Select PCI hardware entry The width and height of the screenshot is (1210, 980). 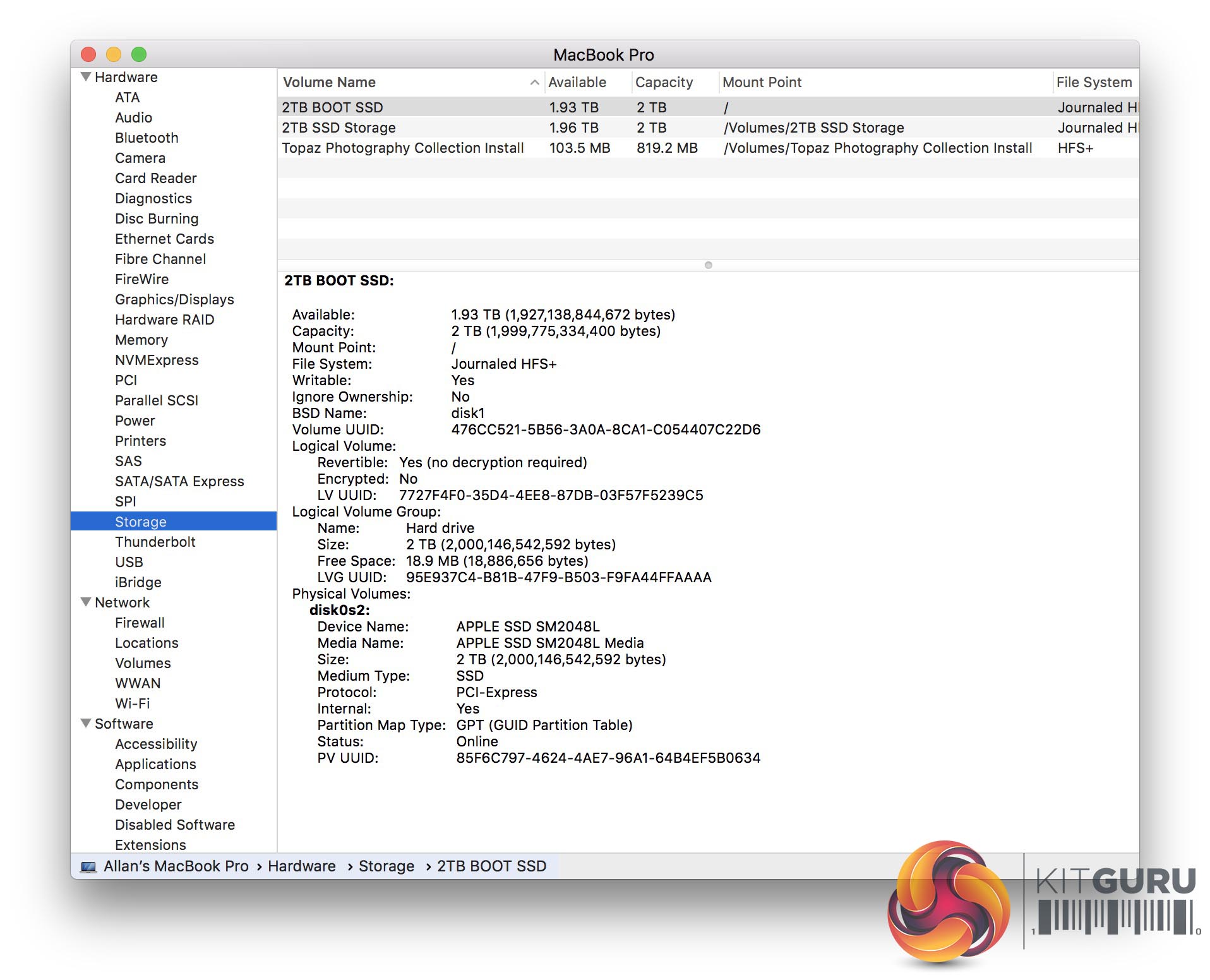tap(126, 380)
